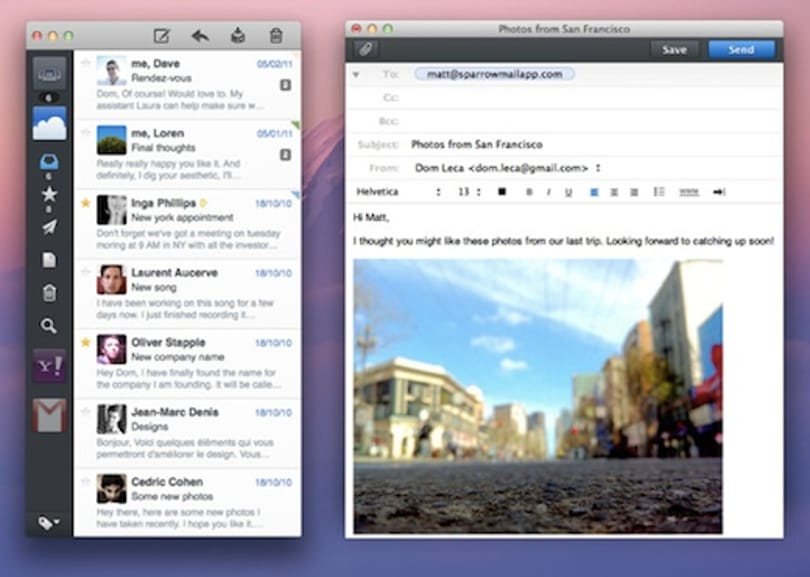Switch to the Gmail account
The image size is (810, 577).
[x=50, y=415]
